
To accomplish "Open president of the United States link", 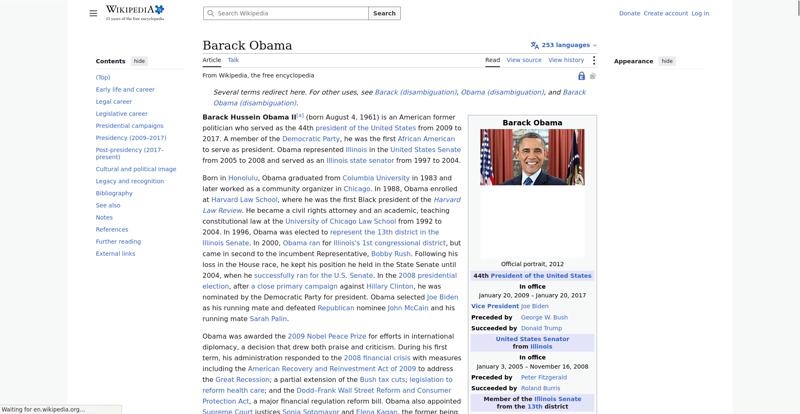I will point(365,128).
